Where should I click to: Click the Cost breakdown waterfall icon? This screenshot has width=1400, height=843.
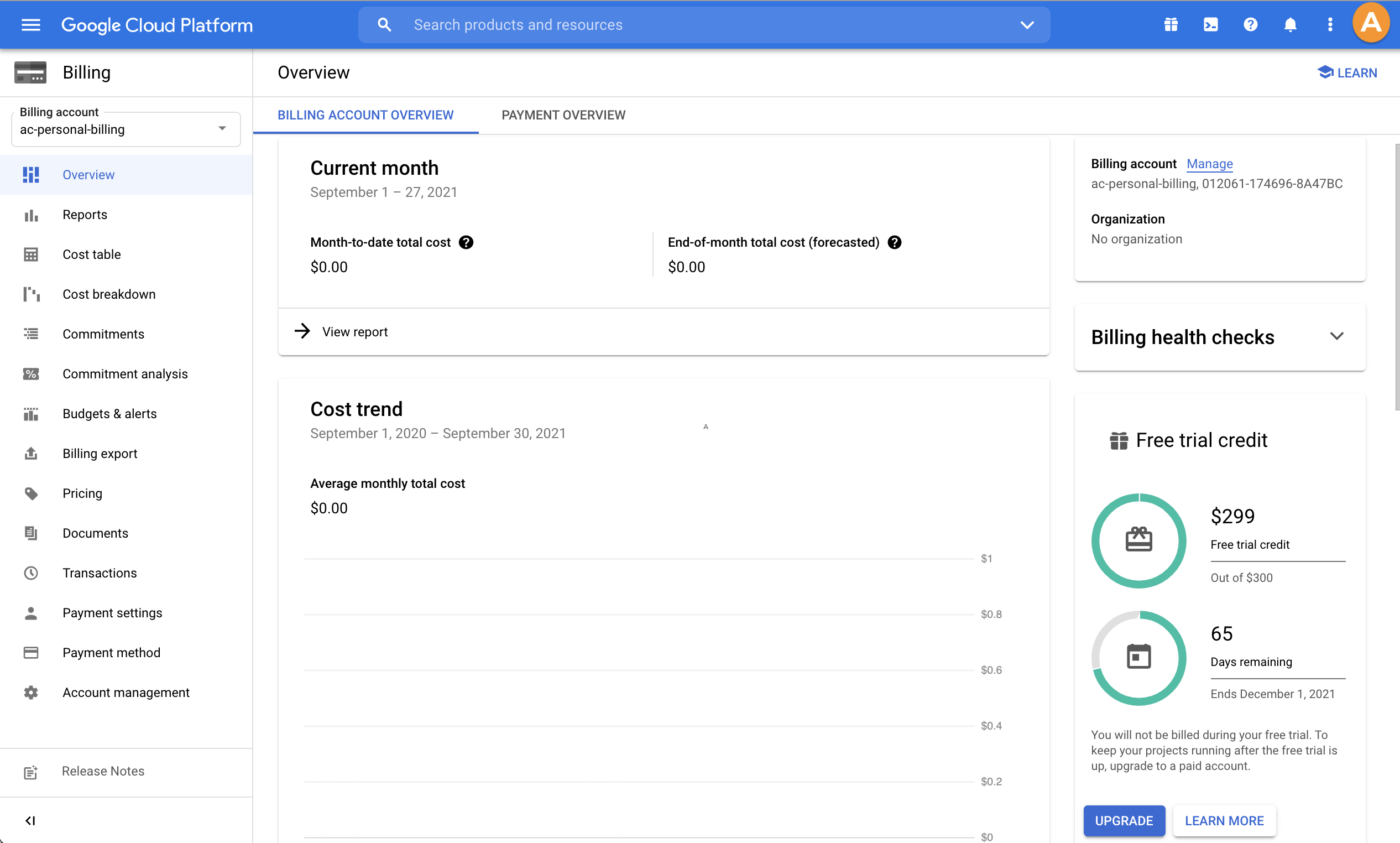(30, 294)
